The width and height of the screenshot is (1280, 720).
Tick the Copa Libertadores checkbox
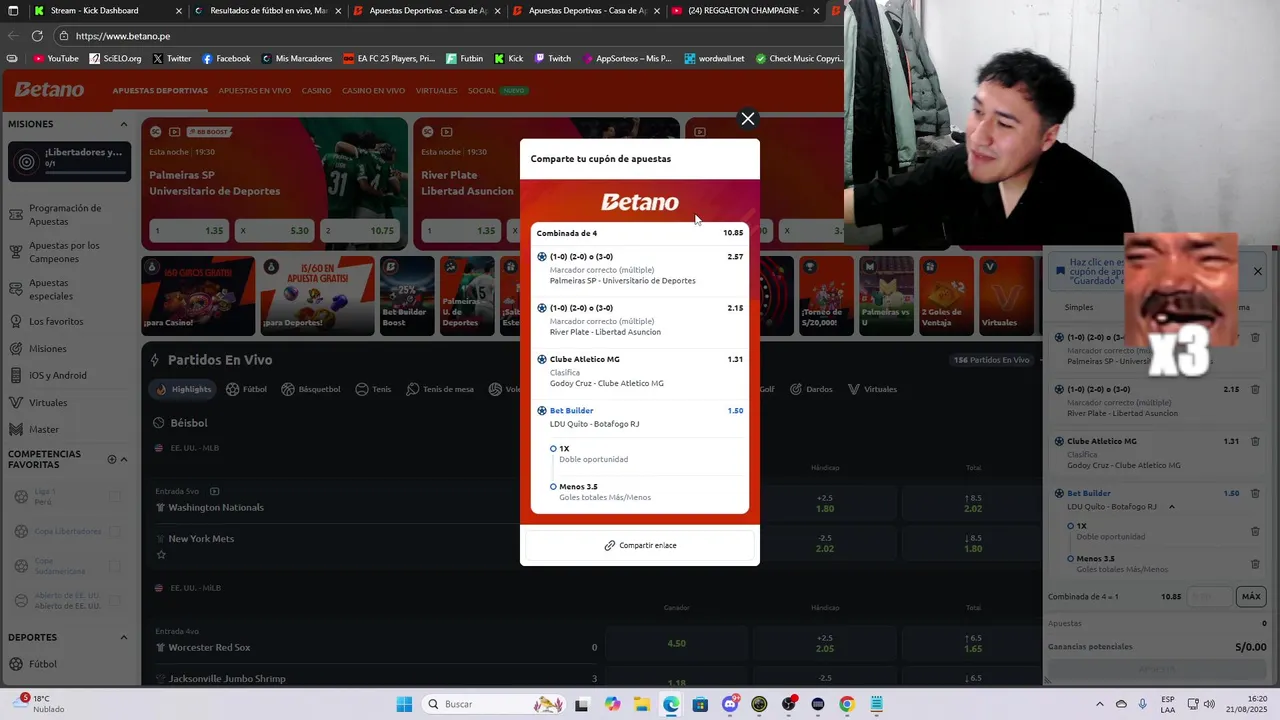pyautogui.click(x=114, y=532)
